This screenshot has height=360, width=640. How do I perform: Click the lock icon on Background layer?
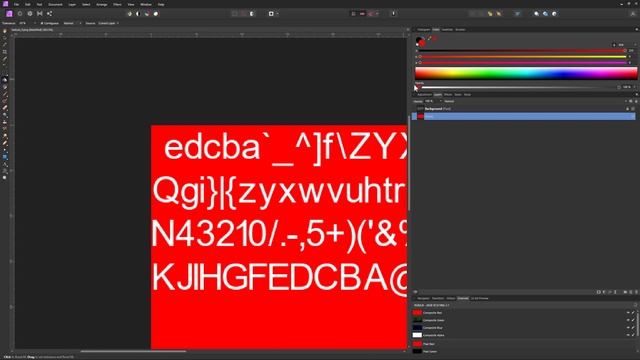click(x=628, y=109)
